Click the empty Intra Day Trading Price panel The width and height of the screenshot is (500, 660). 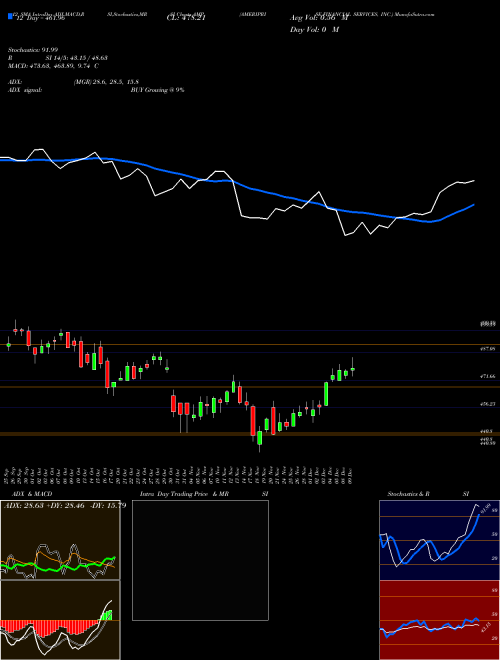pyautogui.click(x=200, y=560)
